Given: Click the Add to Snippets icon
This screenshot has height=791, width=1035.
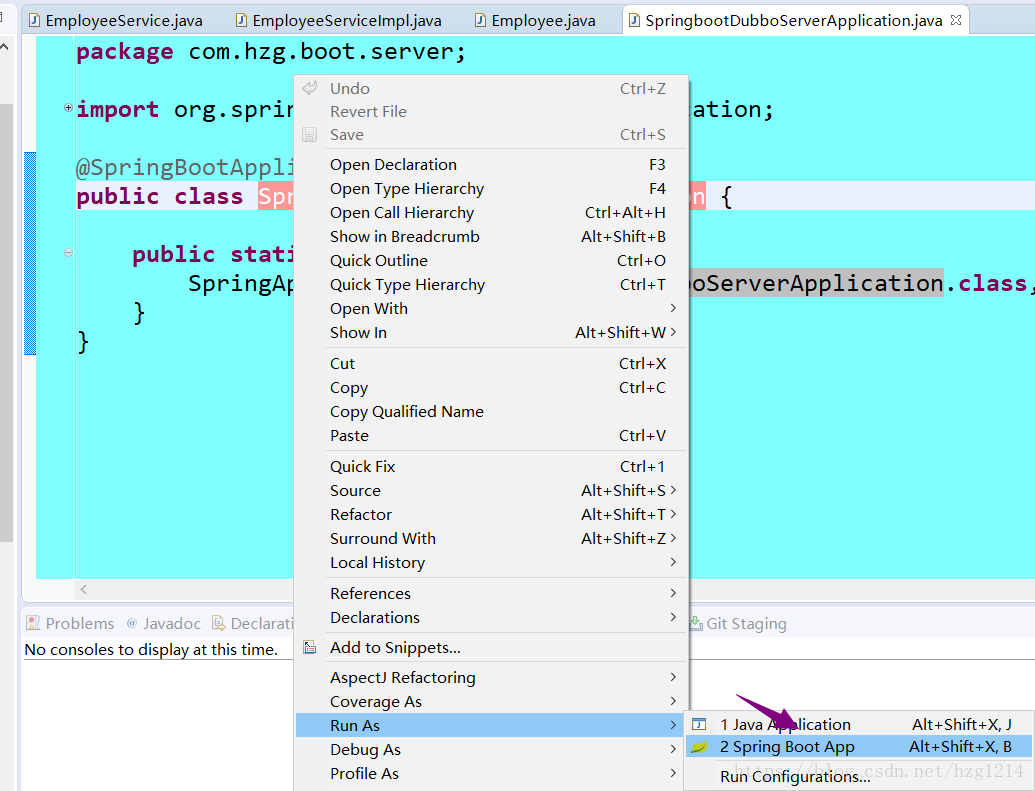Looking at the screenshot, I should click(310, 647).
